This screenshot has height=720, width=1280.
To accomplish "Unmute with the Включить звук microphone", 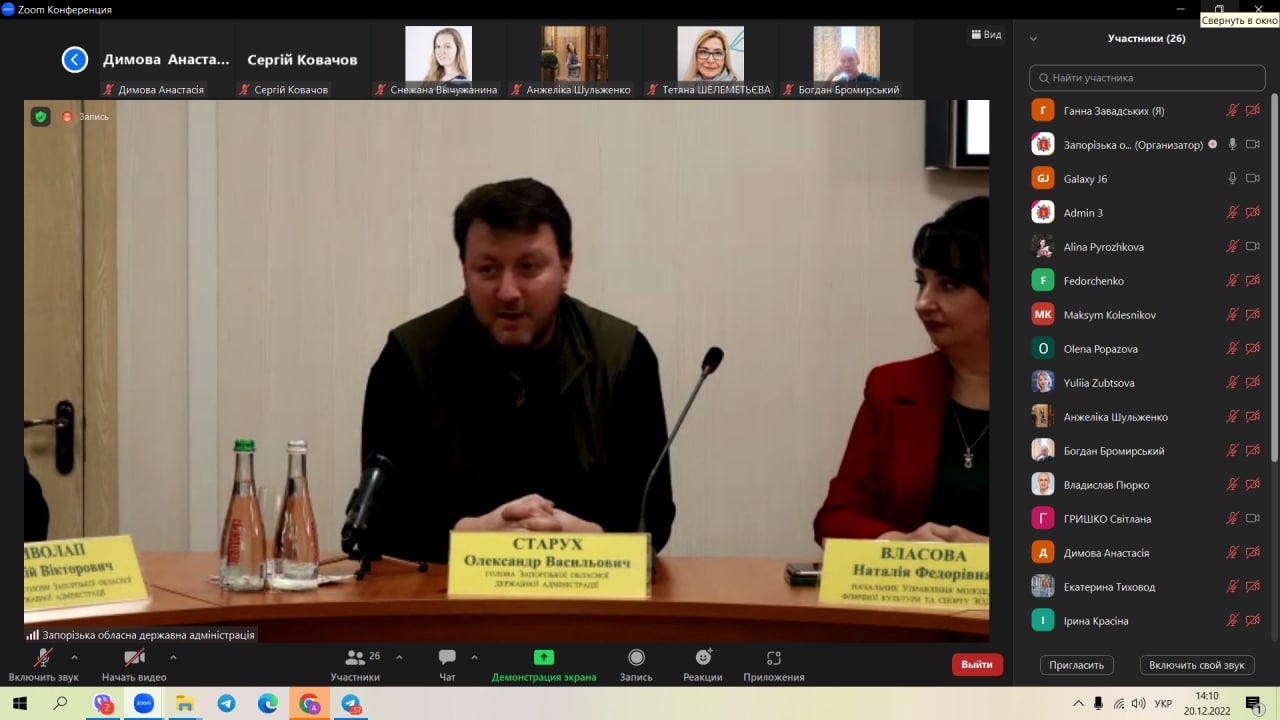I will click(43, 658).
